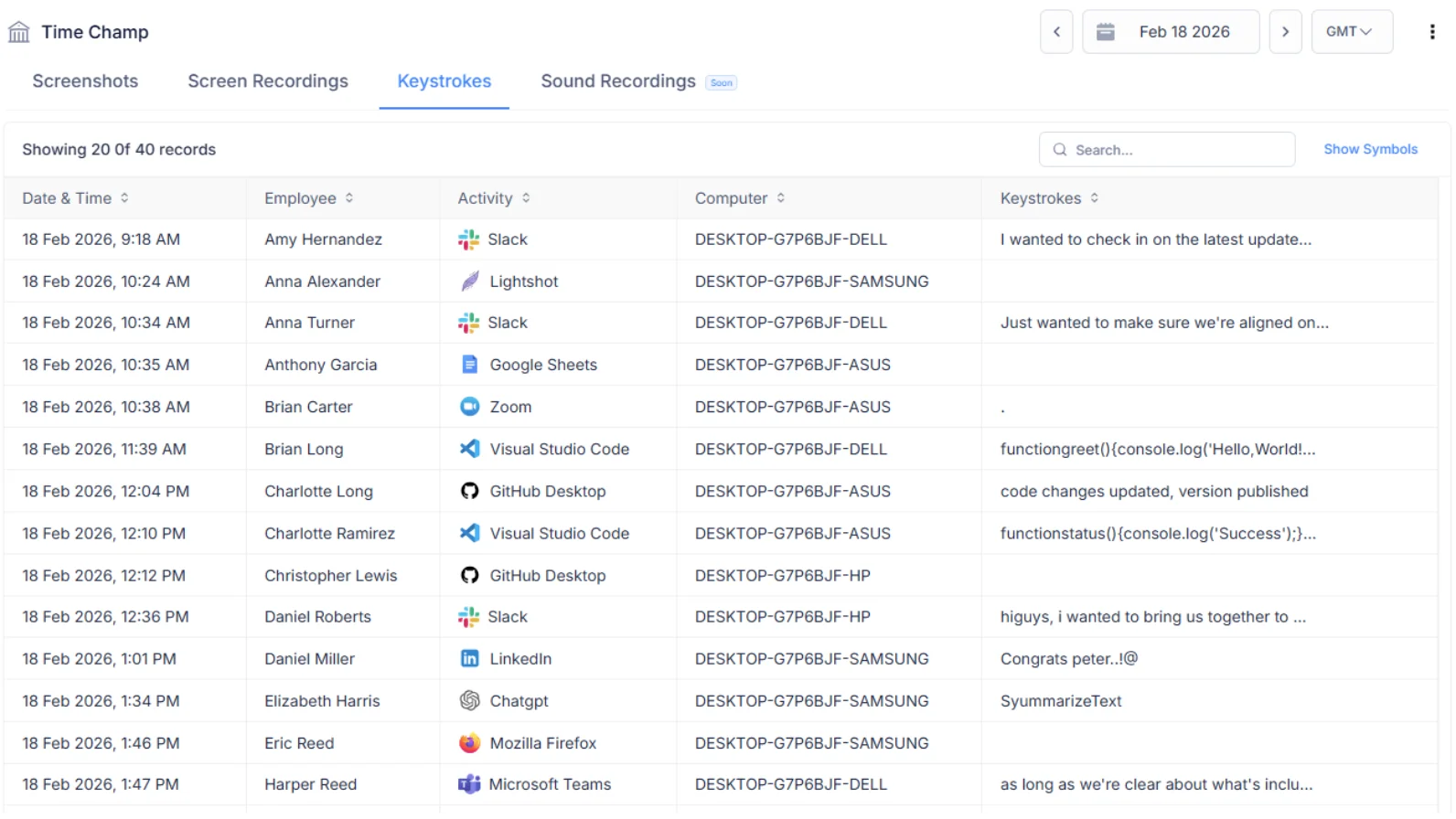
Task: Click keystroke text 'SyummarizeText'
Action: [x=1061, y=701]
